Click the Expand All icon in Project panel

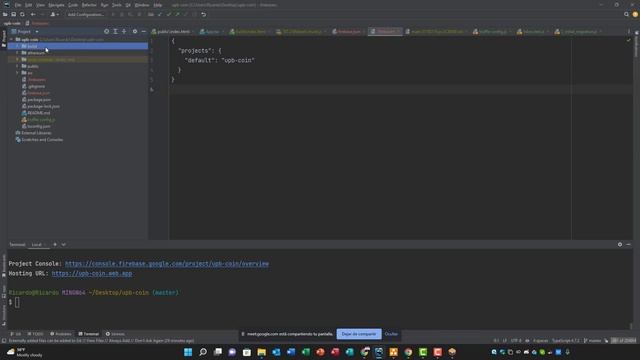click(x=115, y=31)
